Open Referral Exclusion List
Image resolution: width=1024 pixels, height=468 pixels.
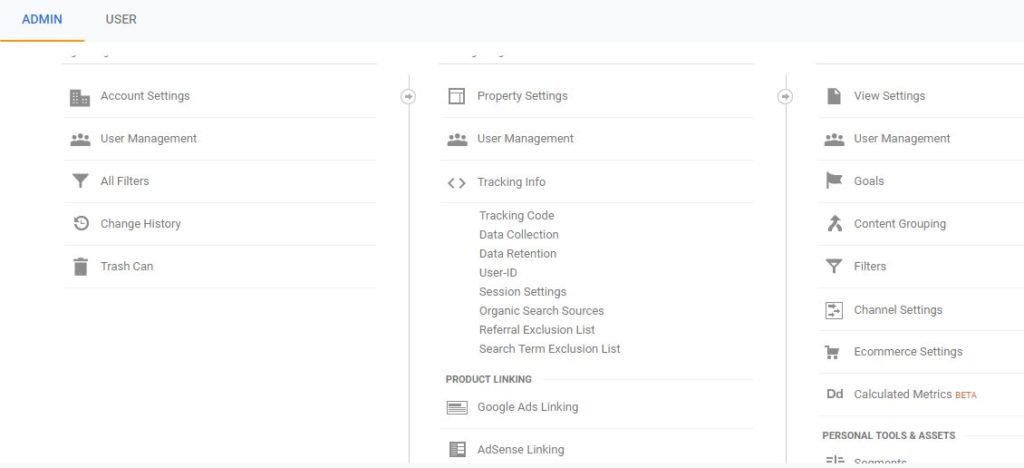pyautogui.click(x=537, y=330)
